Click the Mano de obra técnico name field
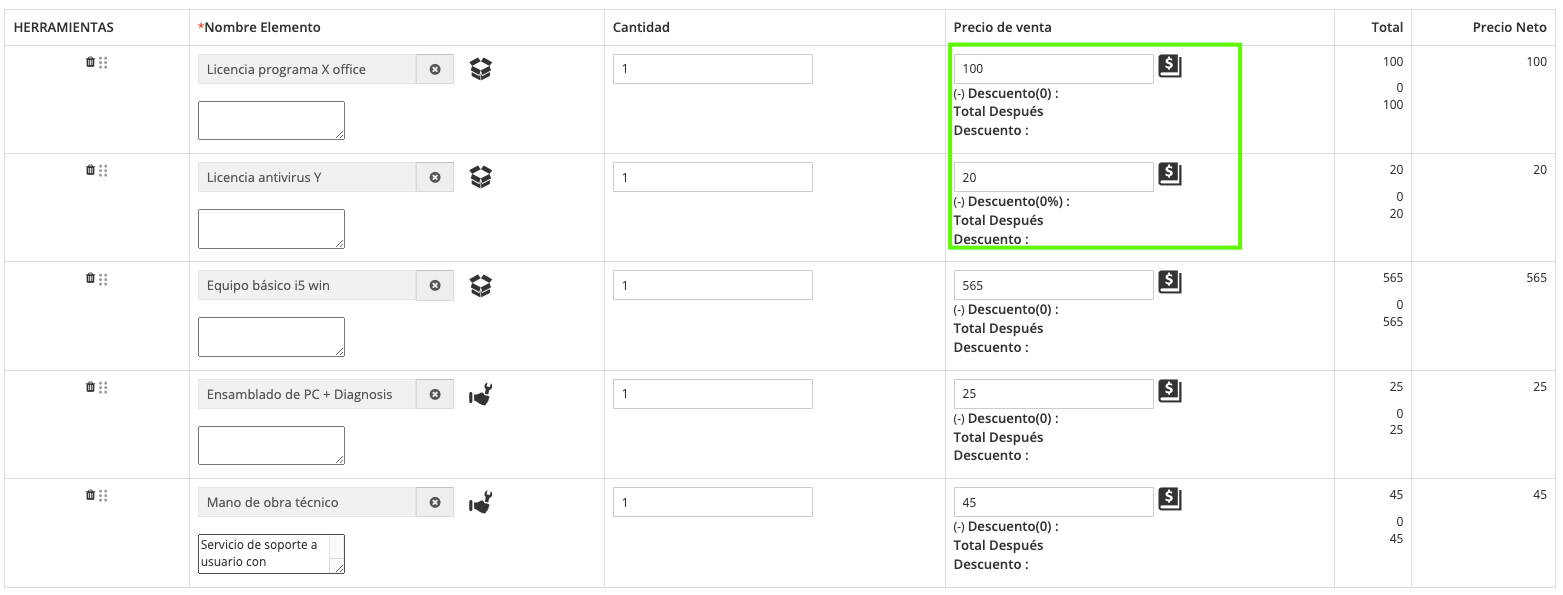The image size is (1563, 595). pyautogui.click(x=306, y=503)
